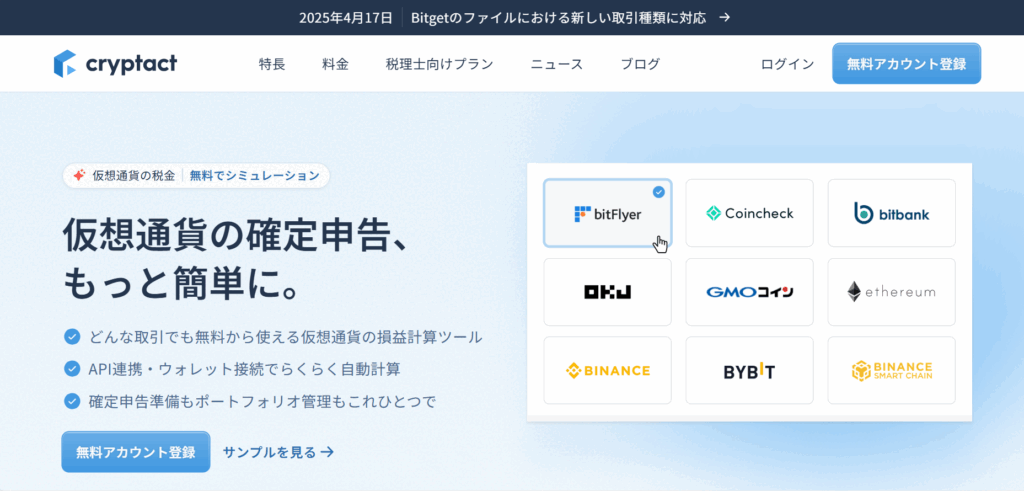1024x491 pixels.
Task: Click the cryptact logo
Action: (x=116, y=63)
